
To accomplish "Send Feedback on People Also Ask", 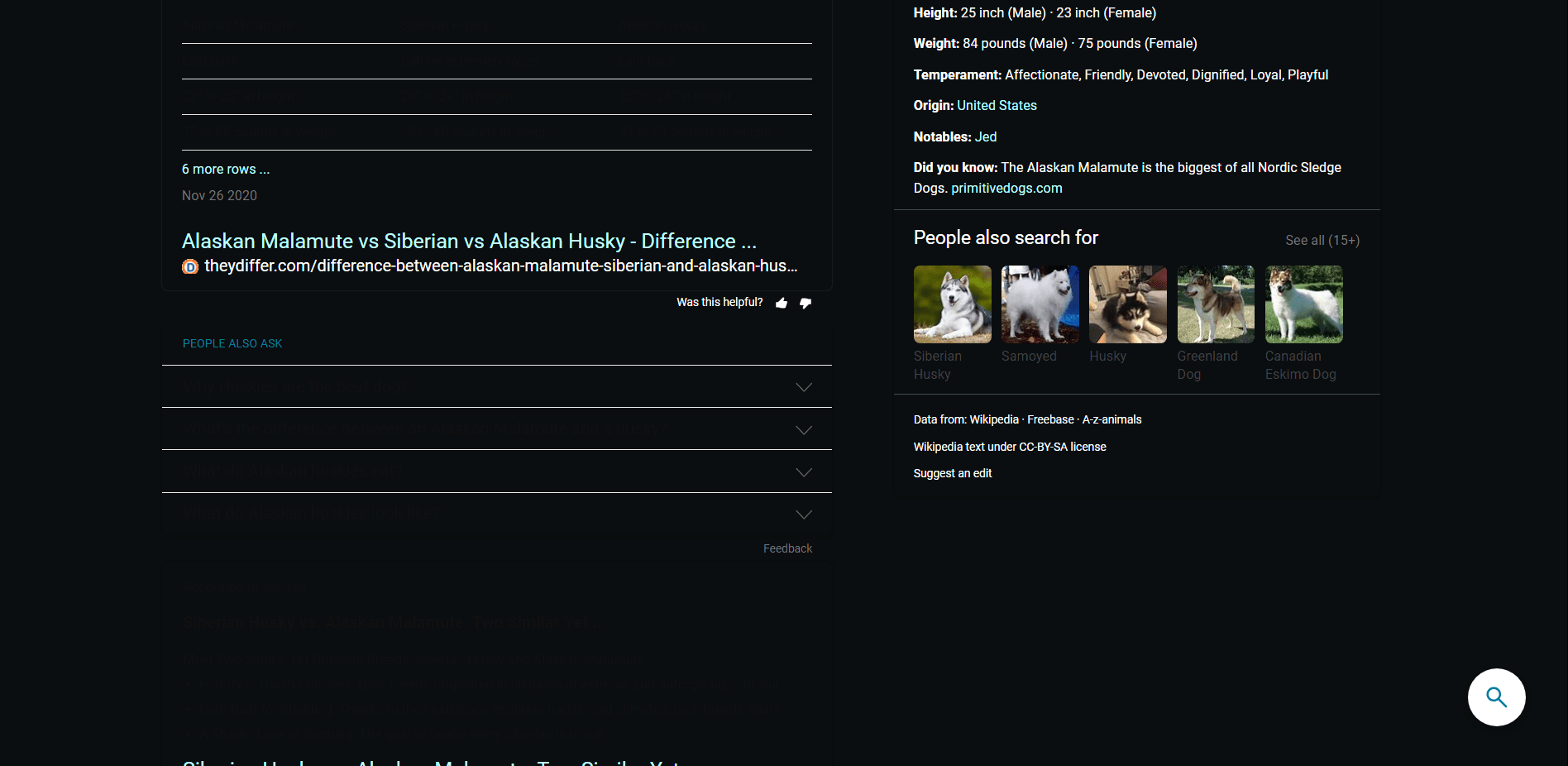I will click(x=786, y=548).
